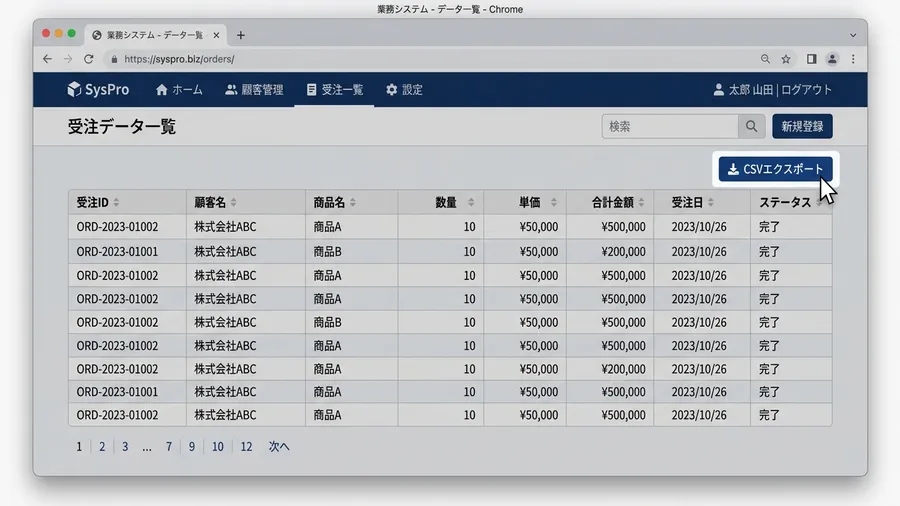Open a new tab with the plus icon
Viewport: 900px width, 506px height.
click(x=240, y=36)
